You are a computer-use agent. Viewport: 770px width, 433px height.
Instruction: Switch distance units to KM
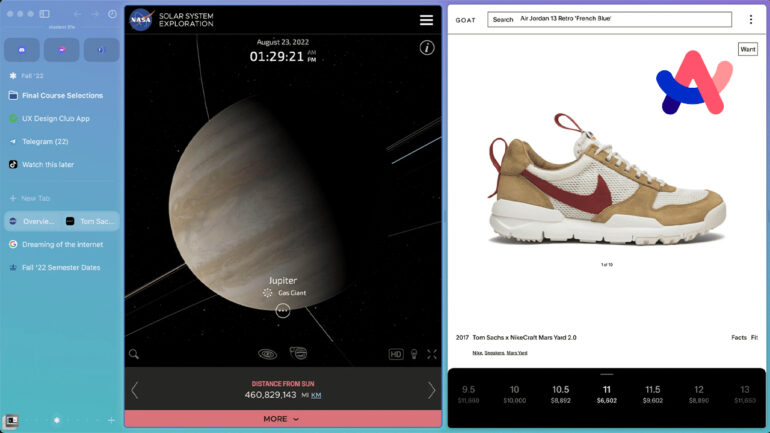click(317, 395)
